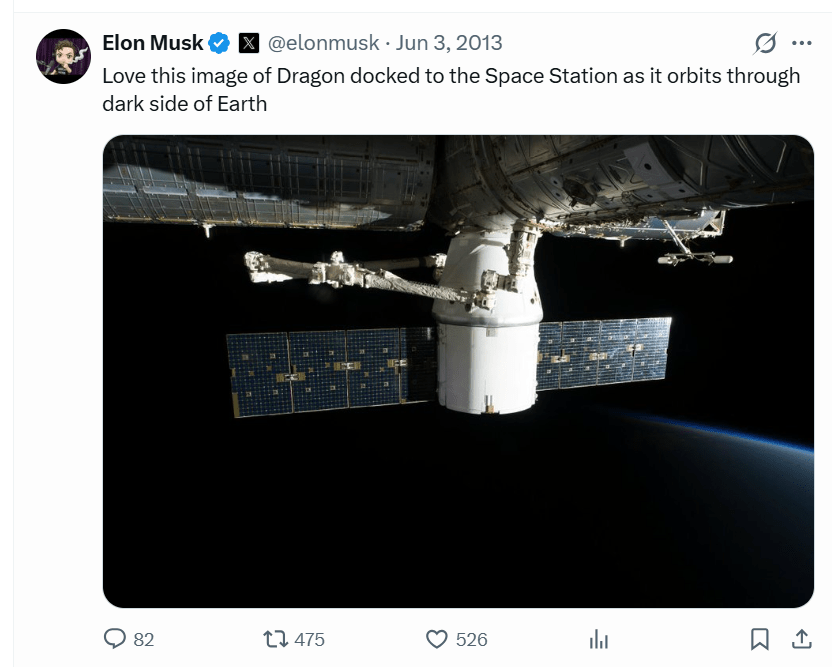This screenshot has height=667, width=832.
Task: Open the share post icon
Action: pos(801,639)
